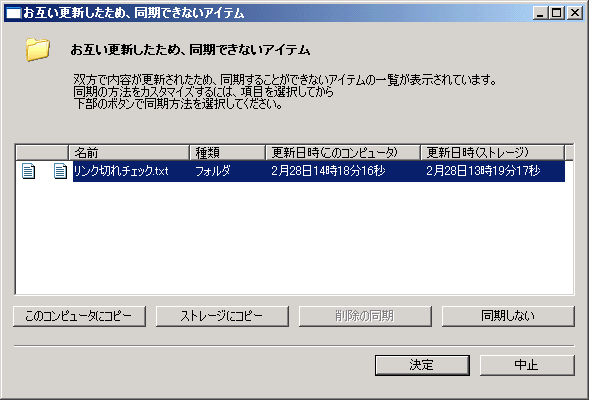Click the 更新日時(このコンピュータ) column header
The width and height of the screenshot is (589, 400).
343,152
